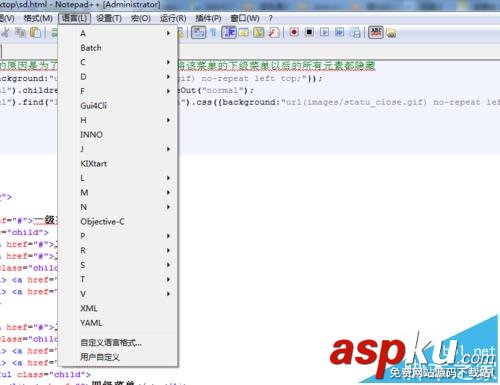500x385 pixels.
Task: Click the ABC spell check icon
Action: click(376, 32)
